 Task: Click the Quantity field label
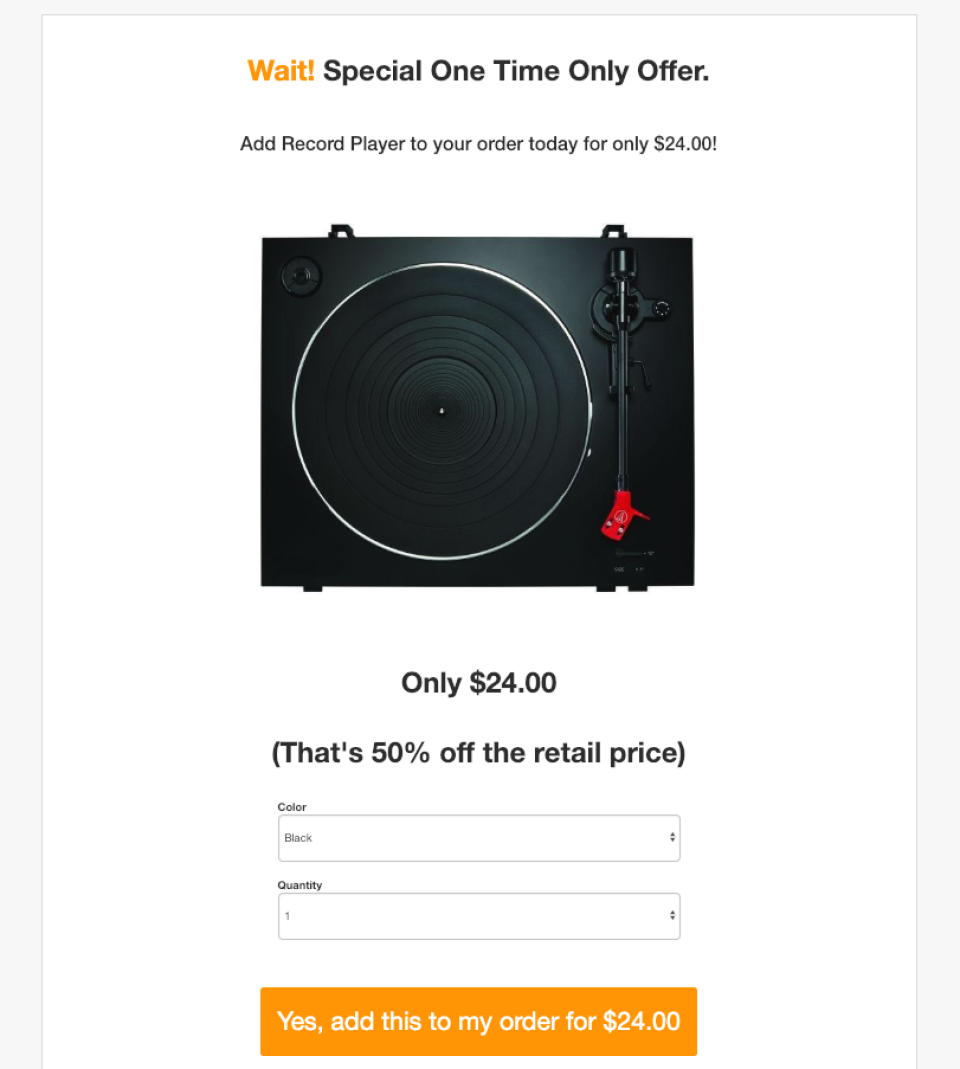[x=300, y=885]
